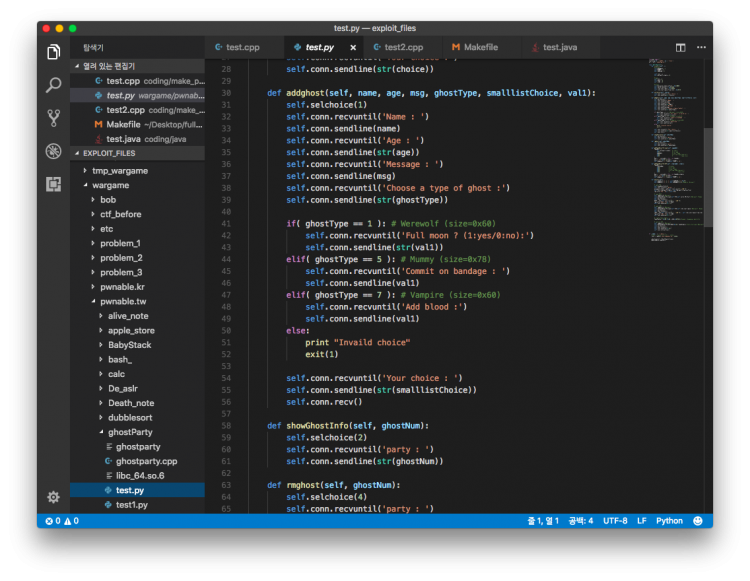This screenshot has width=750, height=581.
Task: Change language mode from Python
Action: click(669, 521)
